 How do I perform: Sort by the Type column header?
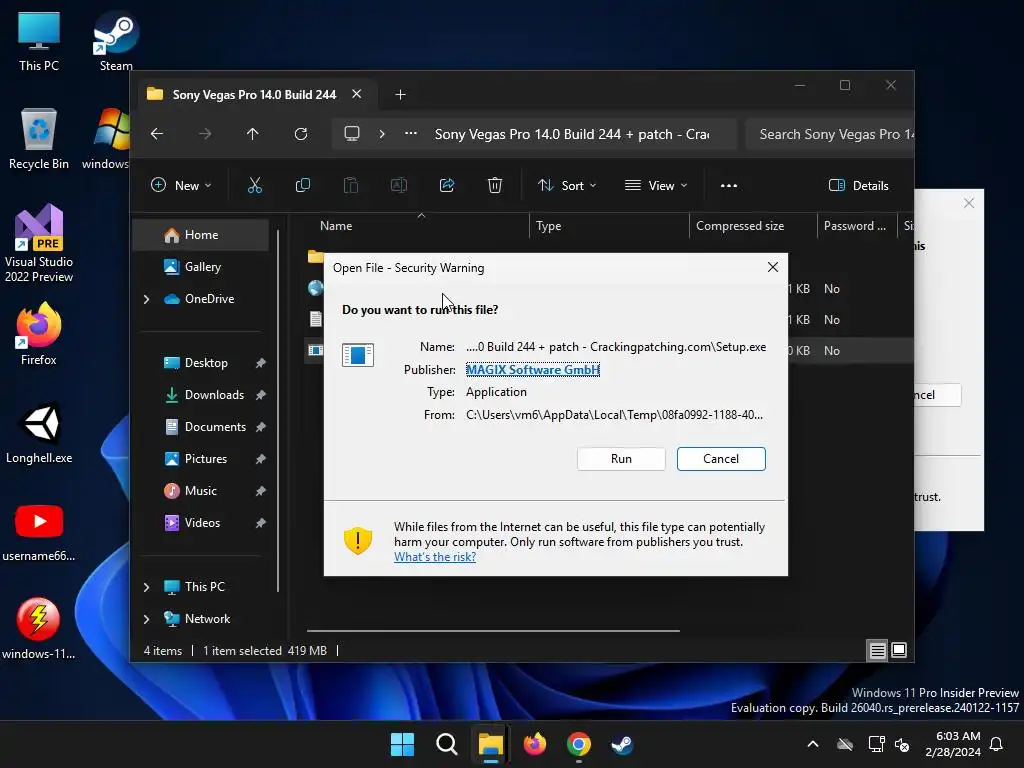609,226
